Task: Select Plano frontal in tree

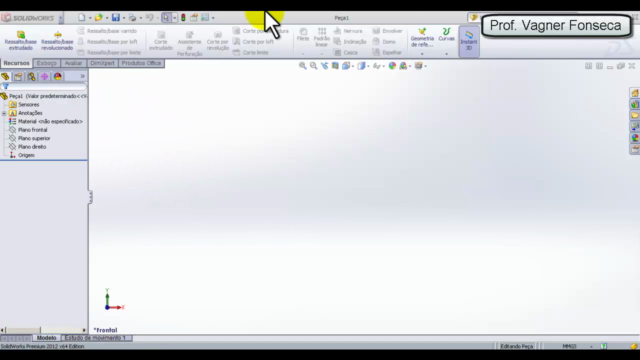Action: (28, 130)
